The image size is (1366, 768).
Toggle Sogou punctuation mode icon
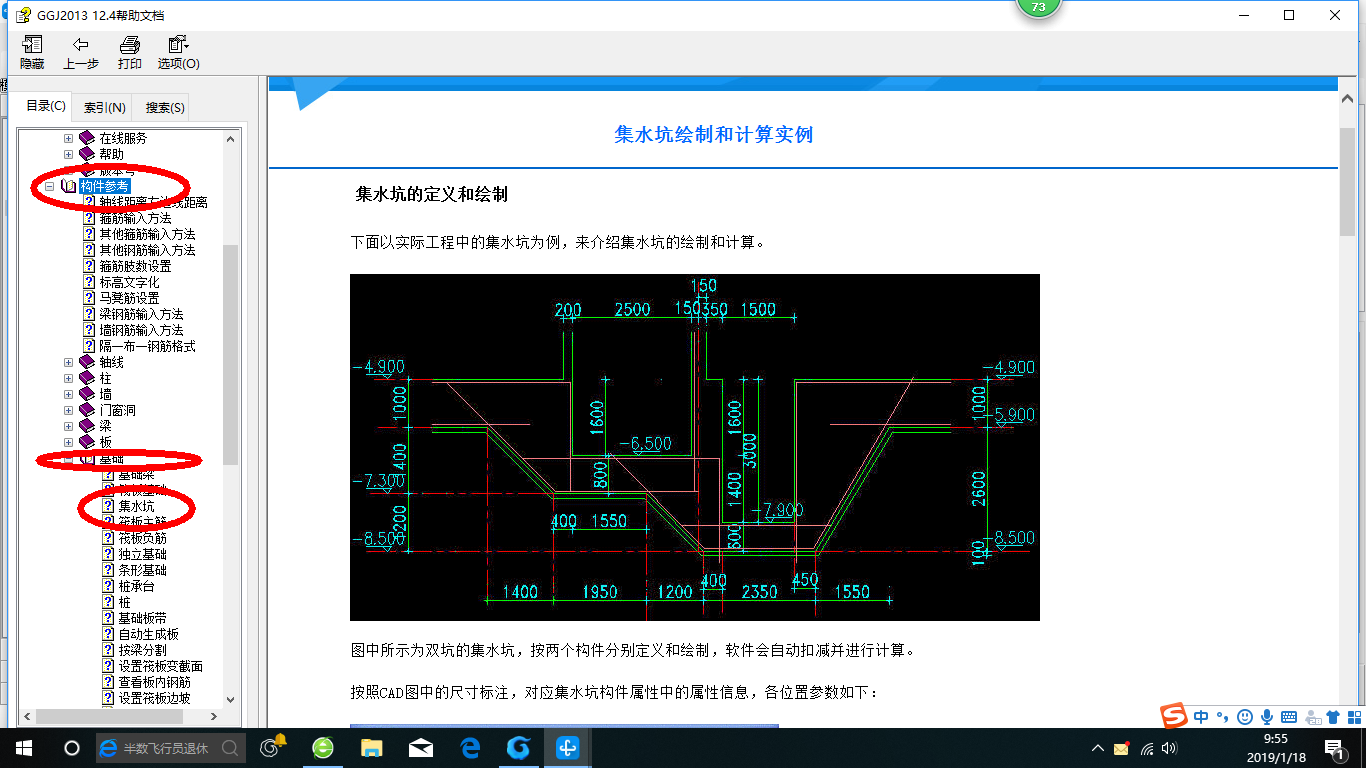[x=1222, y=716]
